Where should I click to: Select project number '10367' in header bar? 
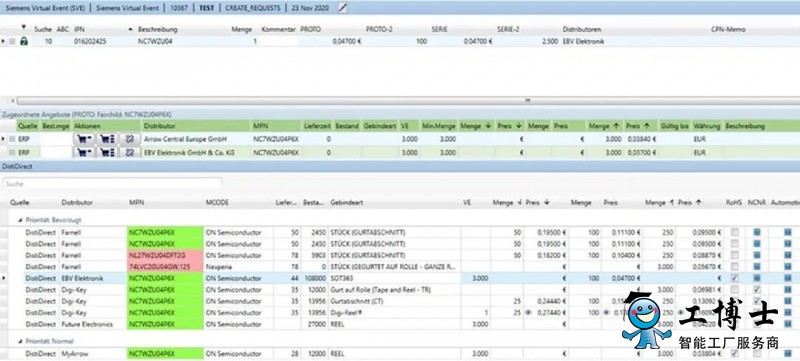click(x=179, y=8)
